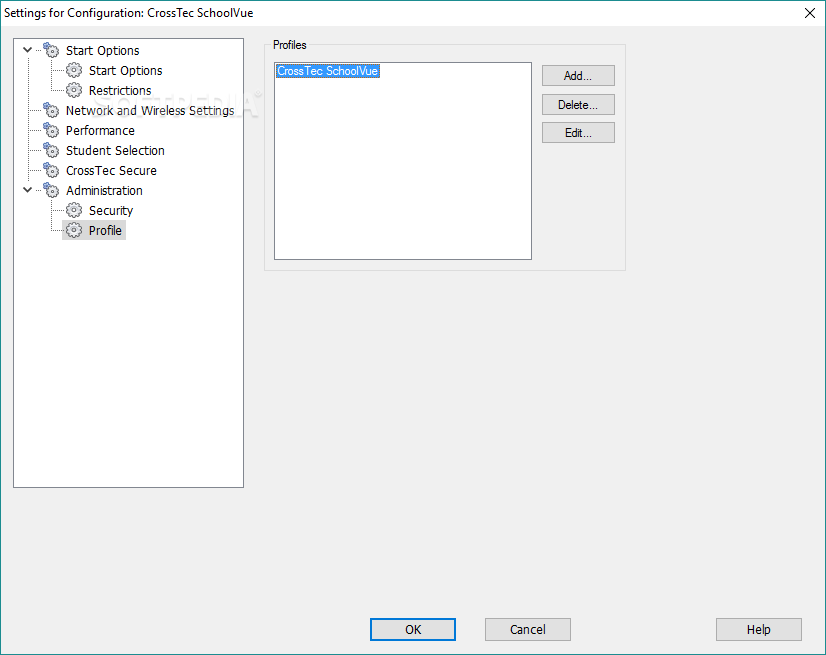Open the Security settings page
Image resolution: width=826 pixels, height=655 pixels.
click(111, 211)
